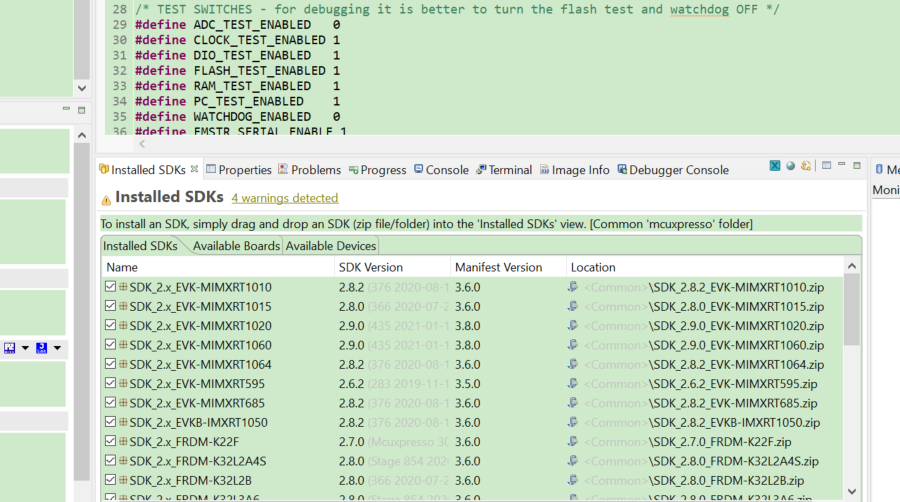
Task: Click the teal X icon in SDK view toolbar
Action: coord(775,166)
